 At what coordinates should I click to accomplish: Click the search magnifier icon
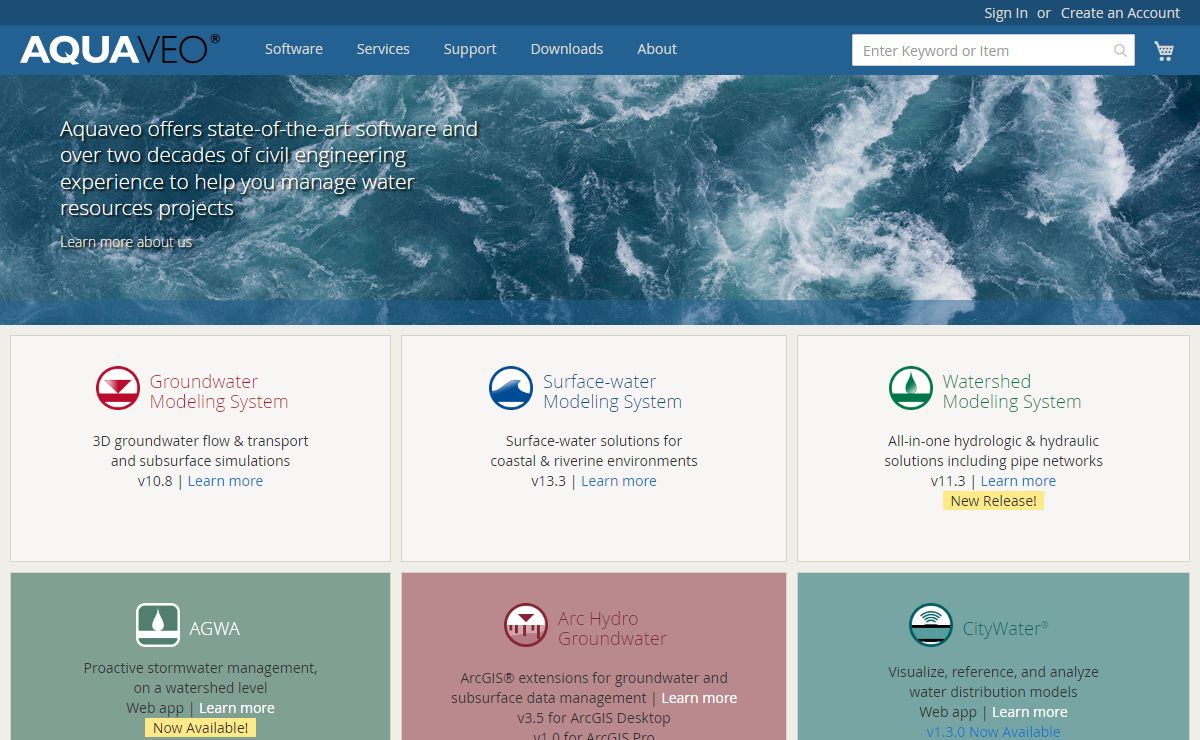[1121, 51]
